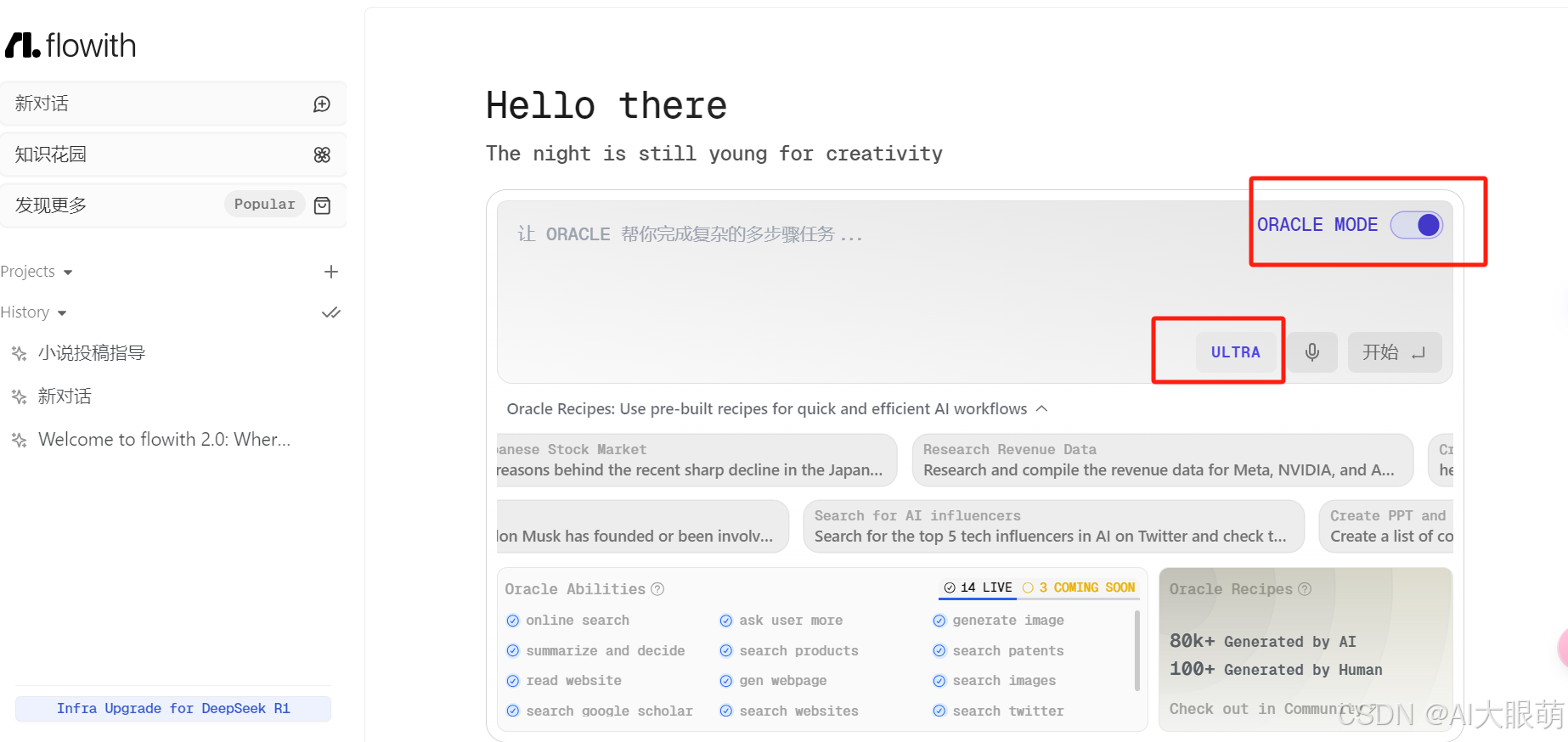Click the search products ability
Image resolution: width=1568 pixels, height=742 pixels.
[x=788, y=651]
